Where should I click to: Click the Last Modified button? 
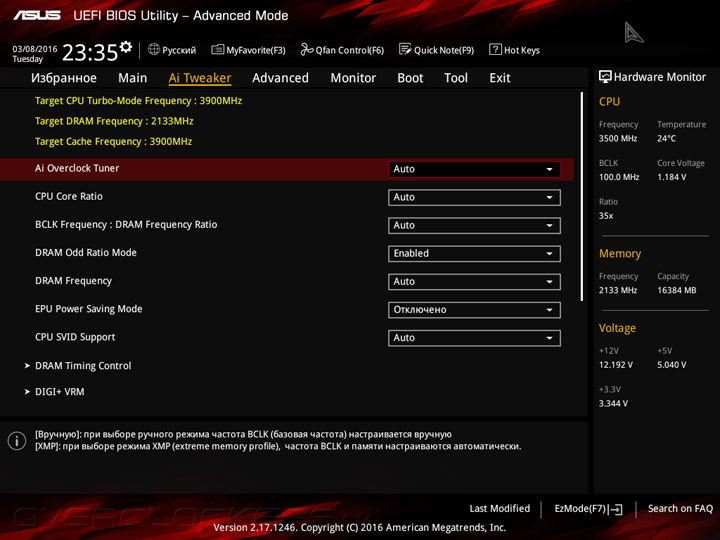point(500,509)
